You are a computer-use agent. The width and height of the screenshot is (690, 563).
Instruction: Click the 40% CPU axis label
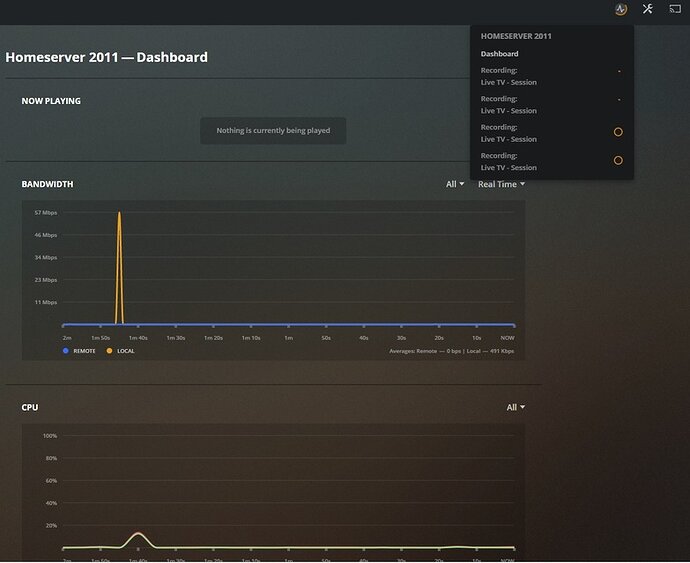[51, 503]
